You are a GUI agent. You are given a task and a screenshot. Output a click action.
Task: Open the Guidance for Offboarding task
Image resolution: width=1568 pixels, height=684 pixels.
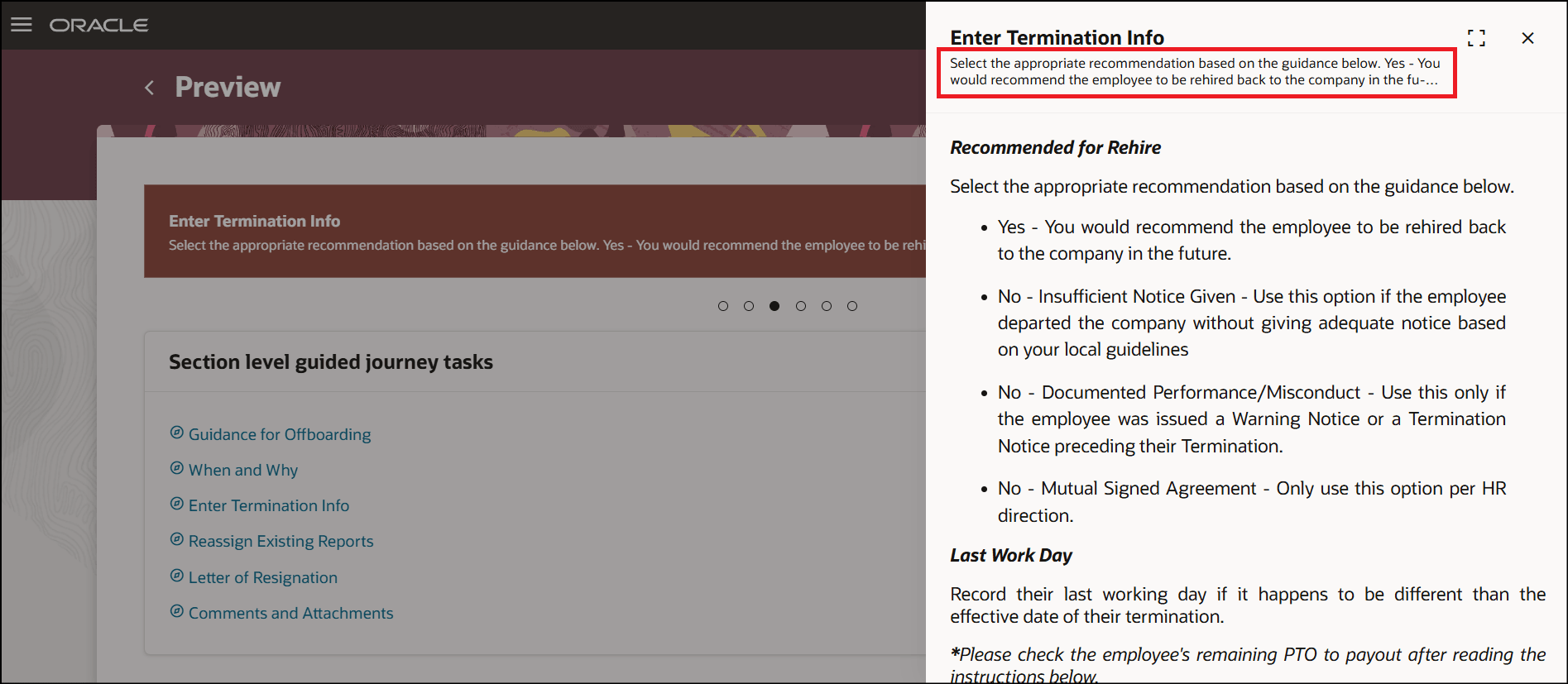pos(280,434)
